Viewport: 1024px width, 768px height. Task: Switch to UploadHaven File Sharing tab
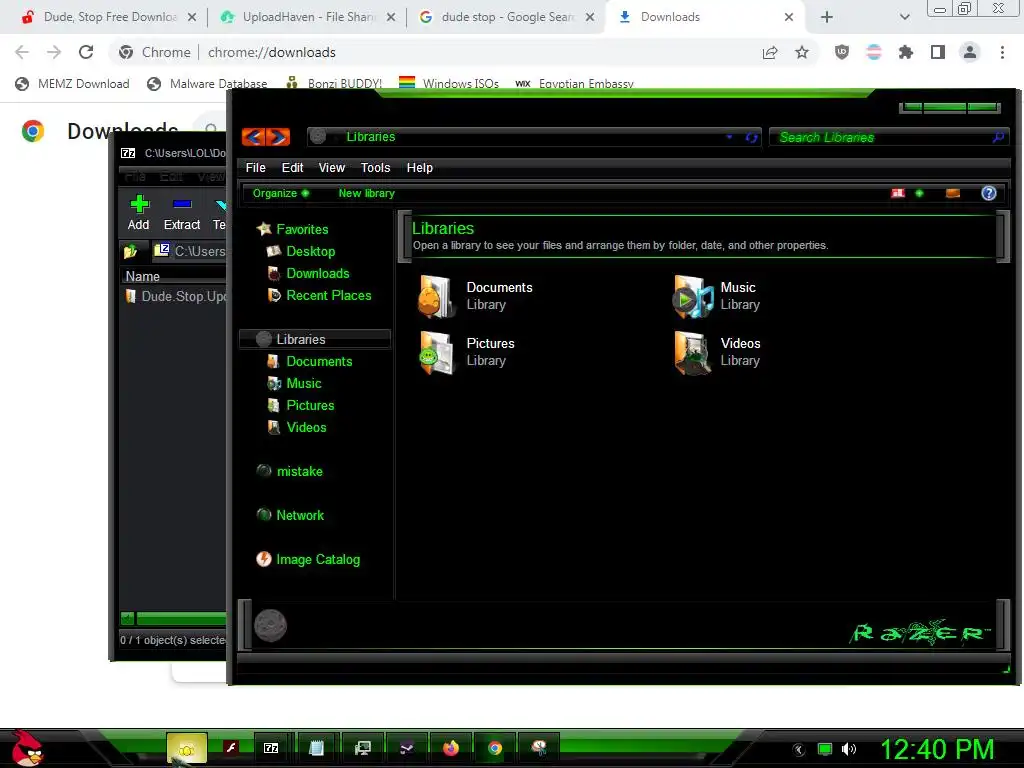click(x=307, y=17)
